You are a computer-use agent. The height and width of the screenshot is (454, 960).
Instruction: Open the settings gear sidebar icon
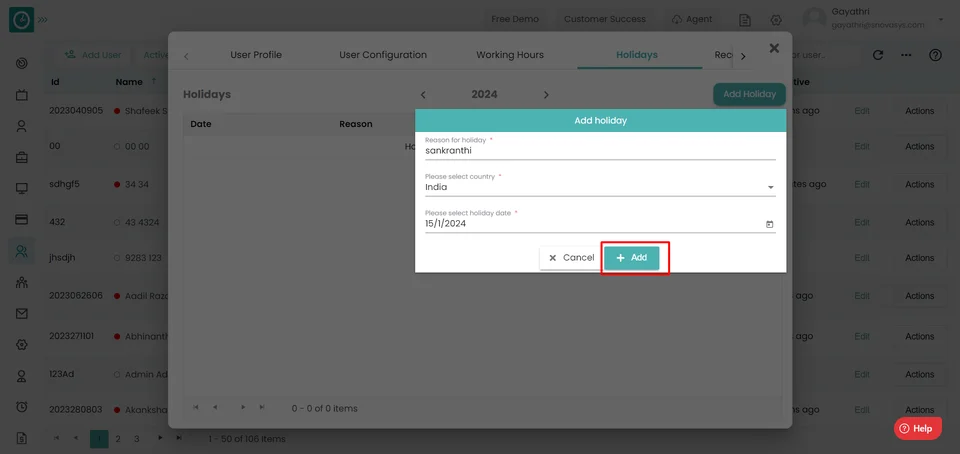[22, 344]
